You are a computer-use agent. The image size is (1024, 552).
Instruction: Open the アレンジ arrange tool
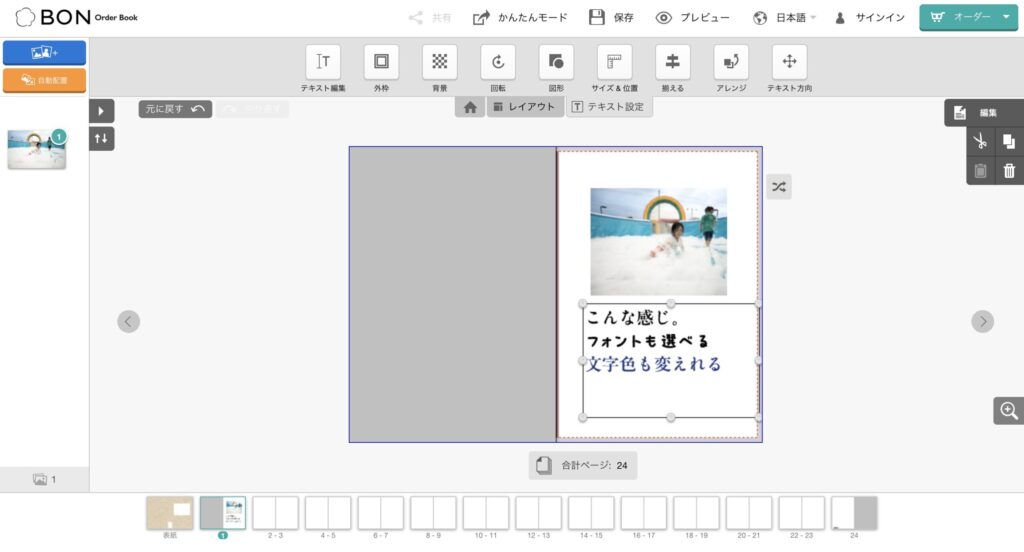click(731, 62)
